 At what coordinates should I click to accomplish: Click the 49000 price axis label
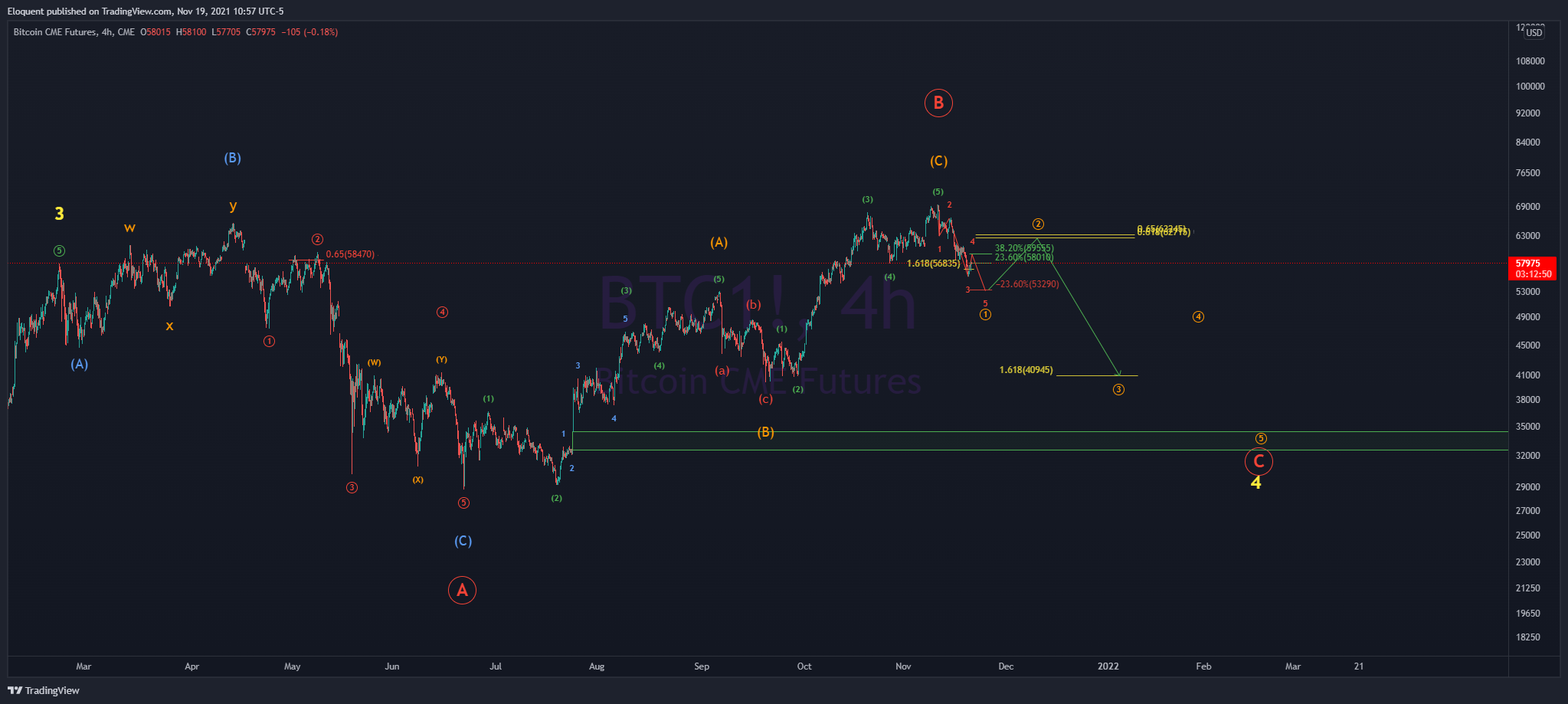click(1527, 317)
